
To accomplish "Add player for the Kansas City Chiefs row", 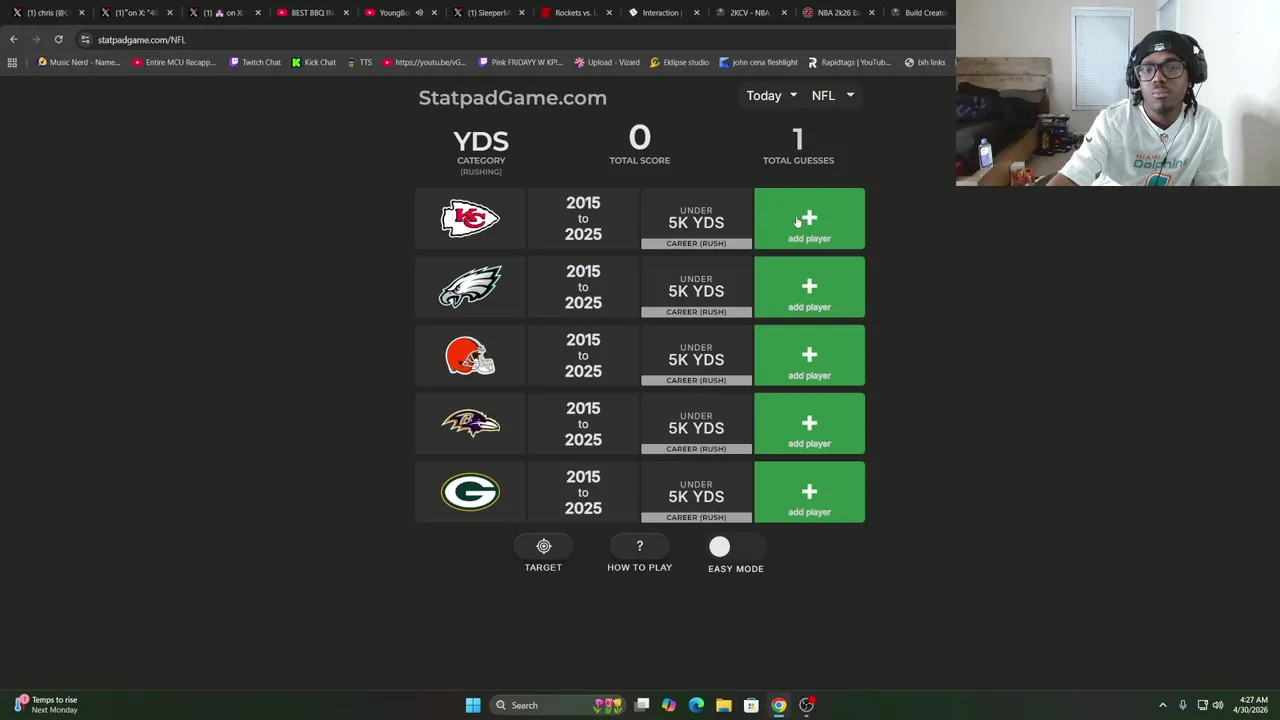I will 809,218.
